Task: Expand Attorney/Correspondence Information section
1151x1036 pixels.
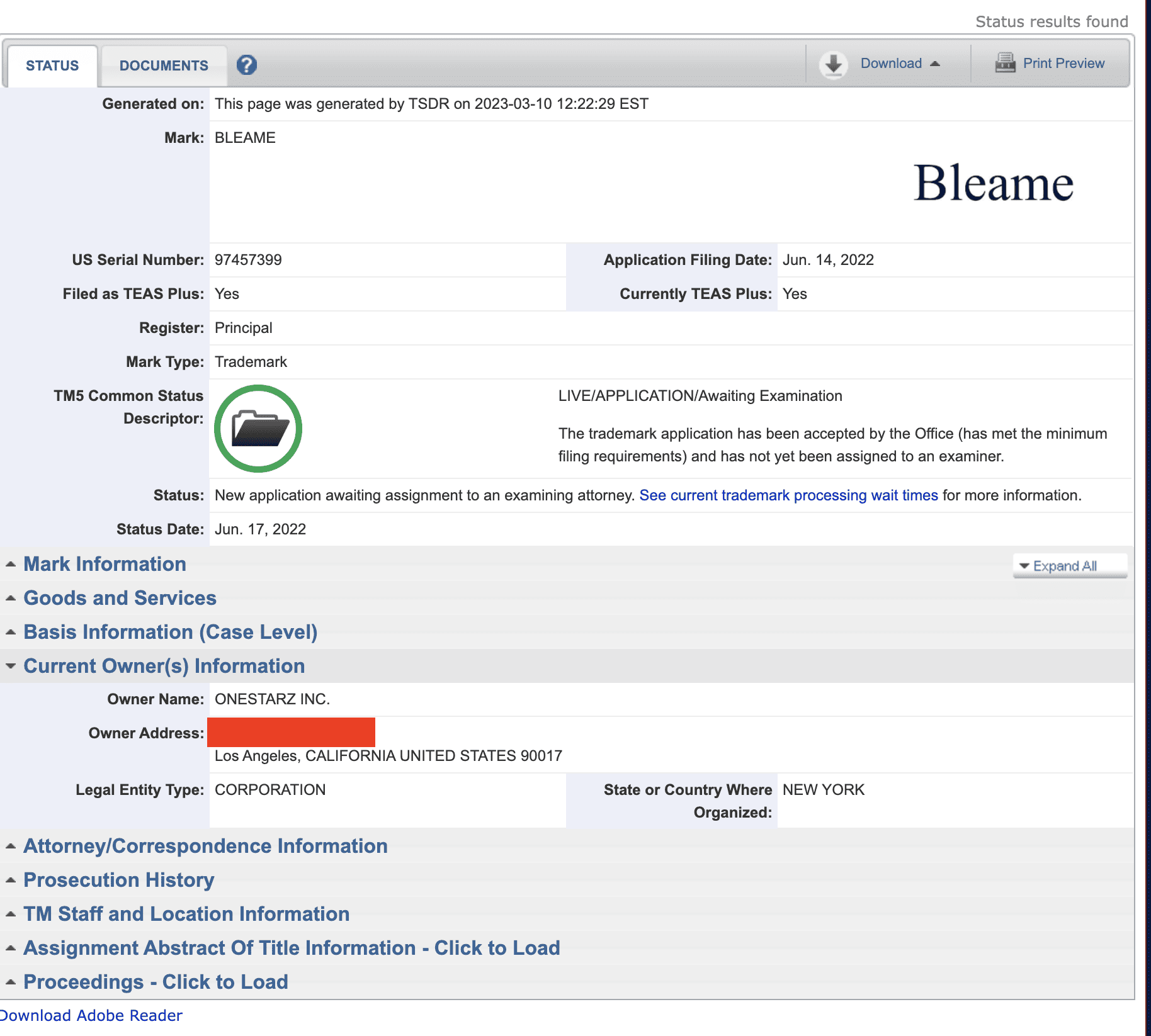Action: coord(205,846)
